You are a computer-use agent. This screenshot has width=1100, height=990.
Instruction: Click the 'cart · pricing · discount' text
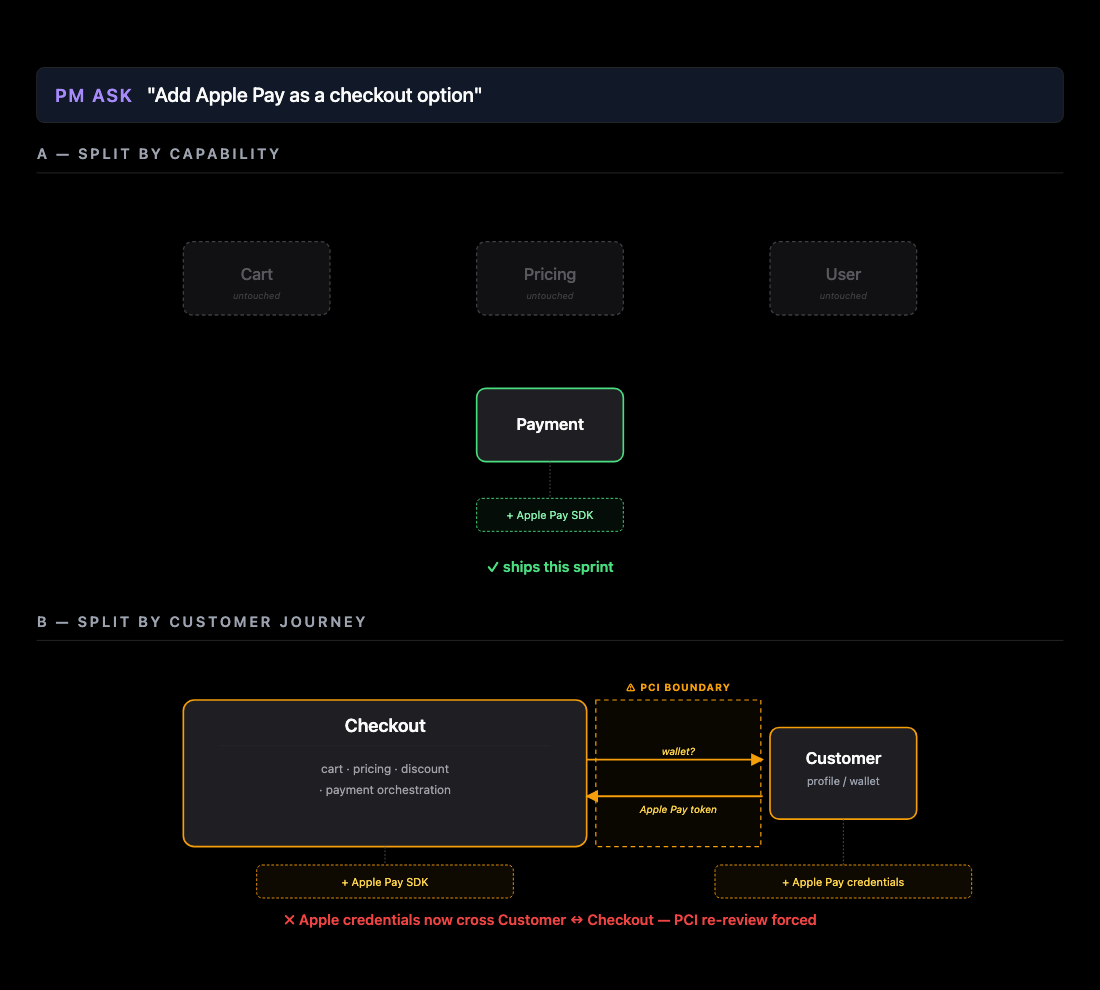click(384, 769)
